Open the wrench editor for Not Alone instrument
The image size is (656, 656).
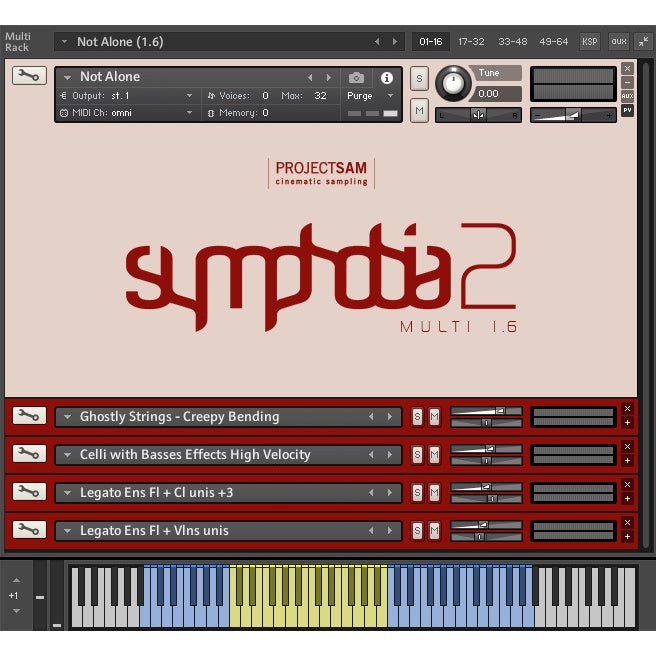[29, 76]
